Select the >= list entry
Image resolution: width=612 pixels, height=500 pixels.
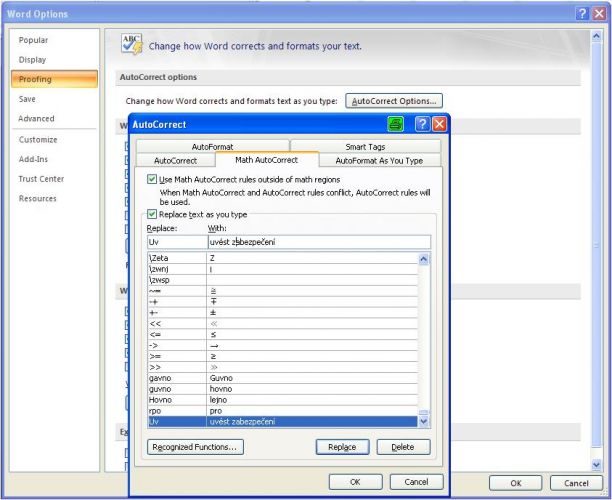coord(283,356)
